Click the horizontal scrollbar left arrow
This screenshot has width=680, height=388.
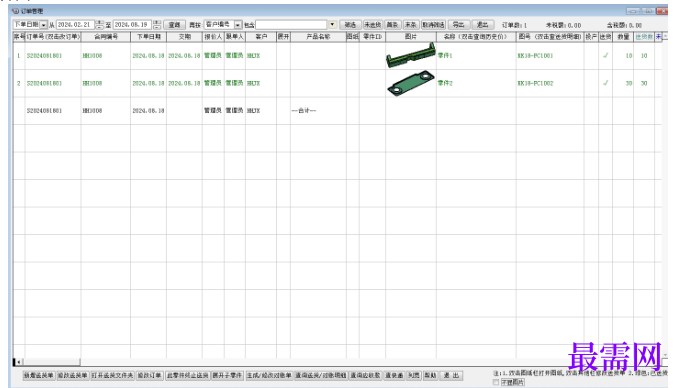18,362
